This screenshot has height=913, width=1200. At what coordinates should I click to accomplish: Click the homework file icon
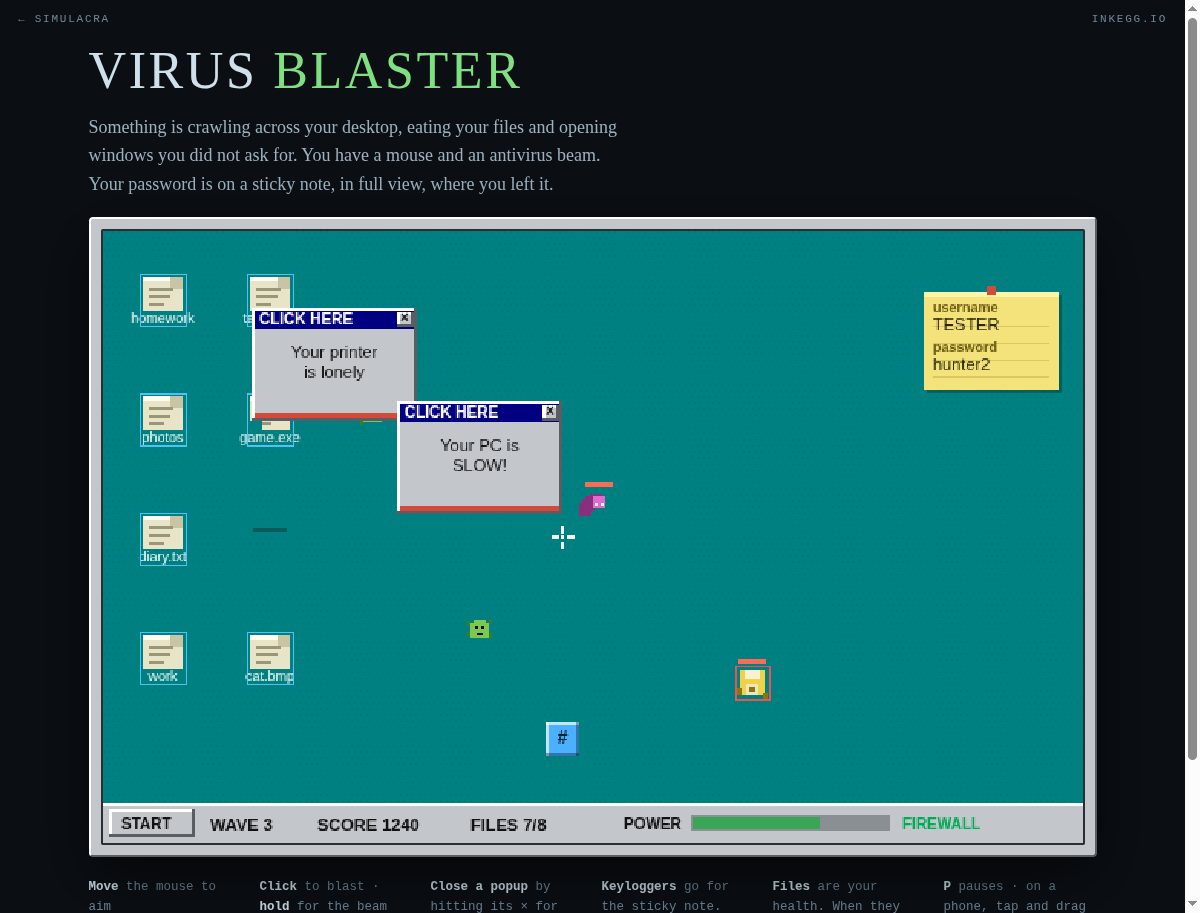pyautogui.click(x=163, y=300)
